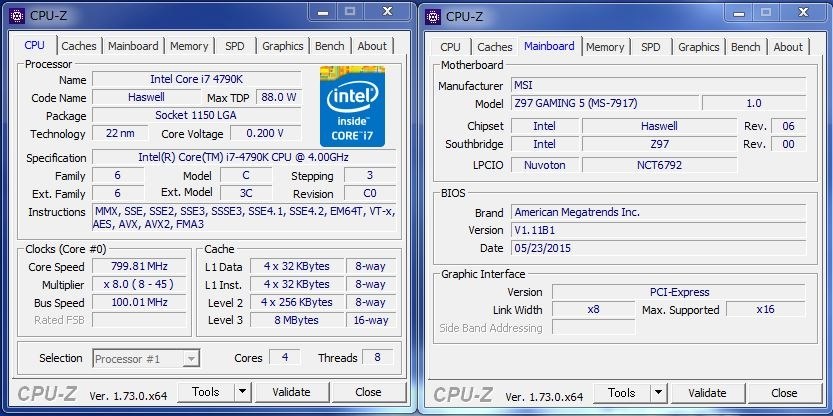
Task: Click the Revision value C0
Action: (x=370, y=193)
